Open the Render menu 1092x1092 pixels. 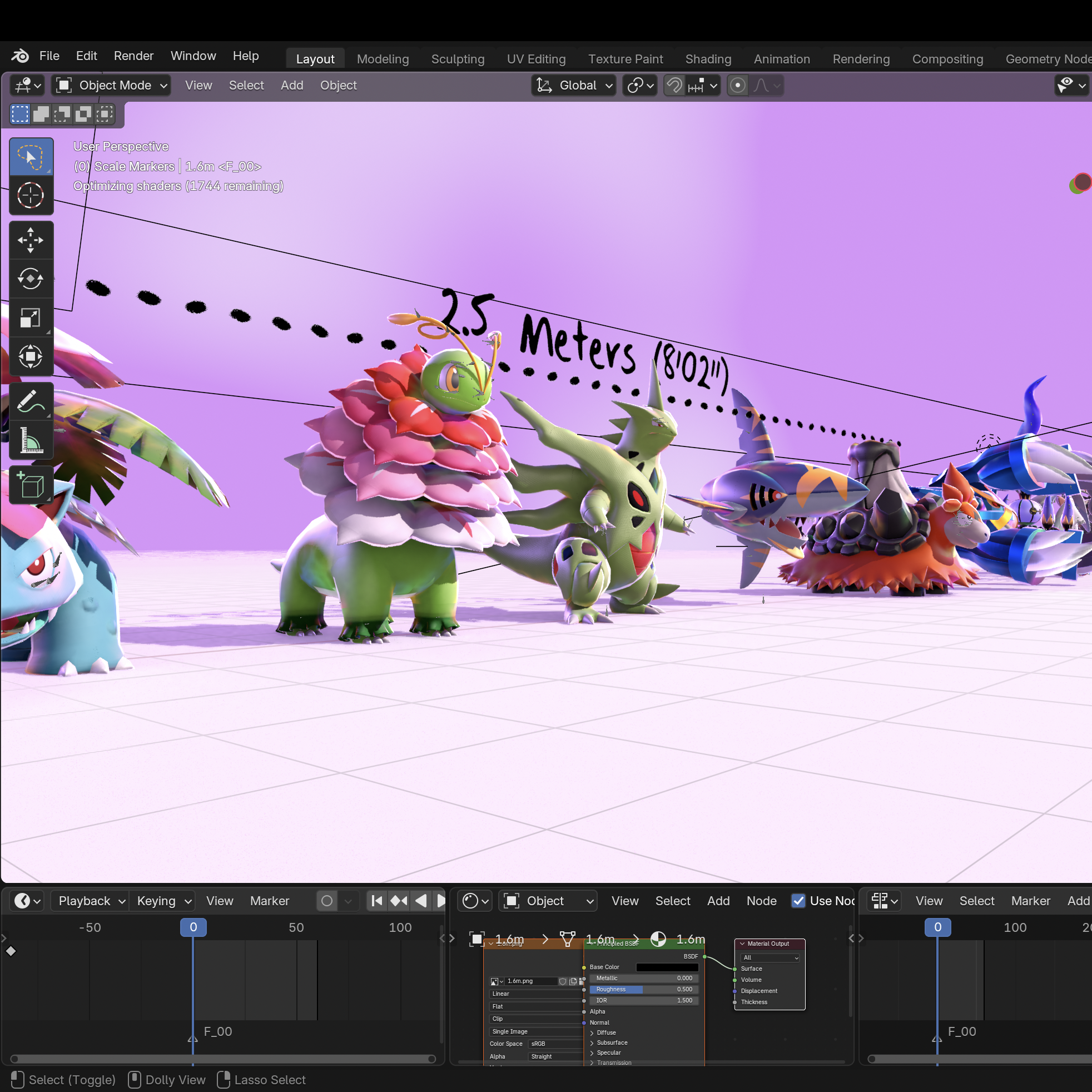point(133,56)
